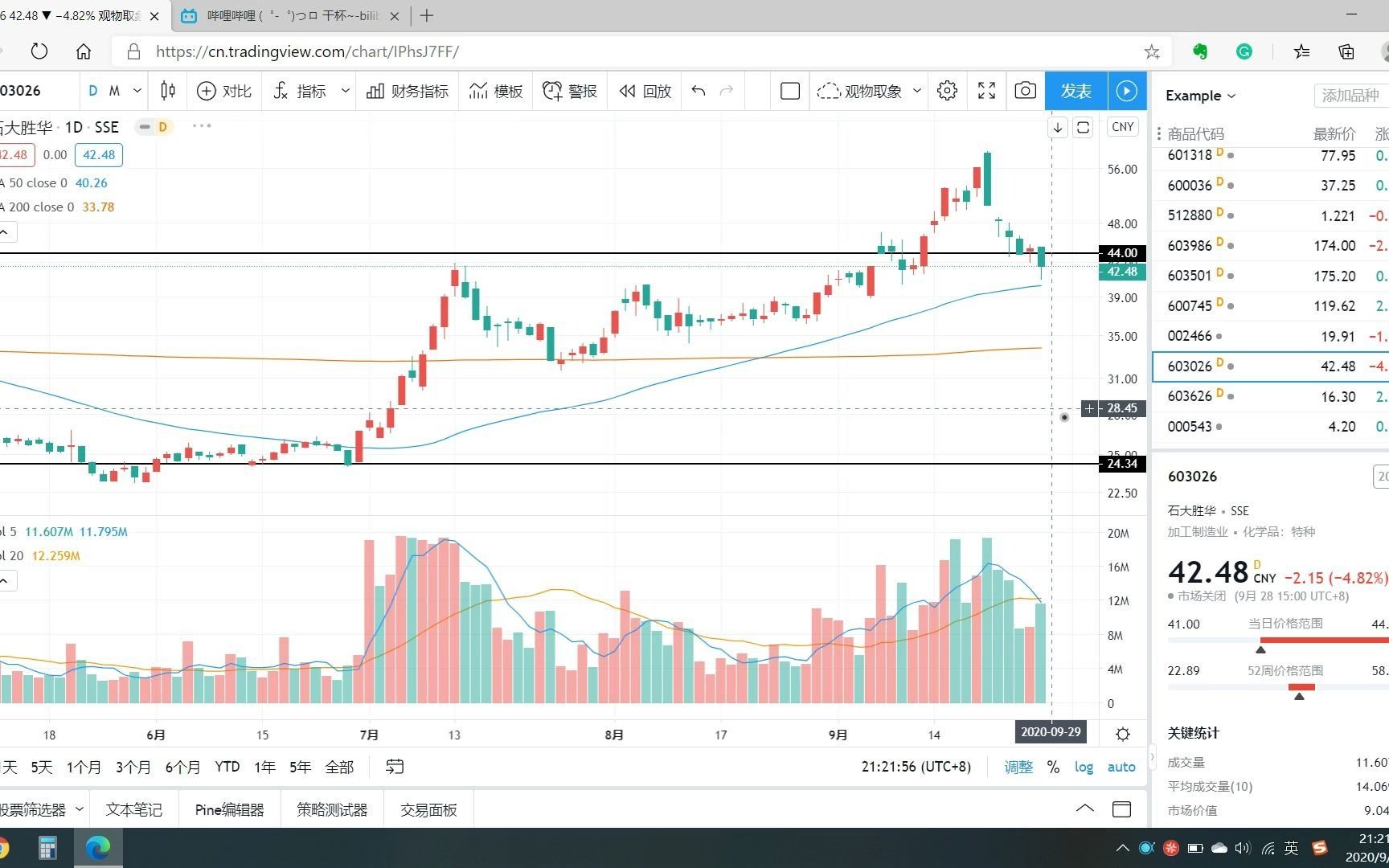This screenshot has width=1389, height=868.
Task: Toggle auto scale mode
Action: tap(1121, 768)
